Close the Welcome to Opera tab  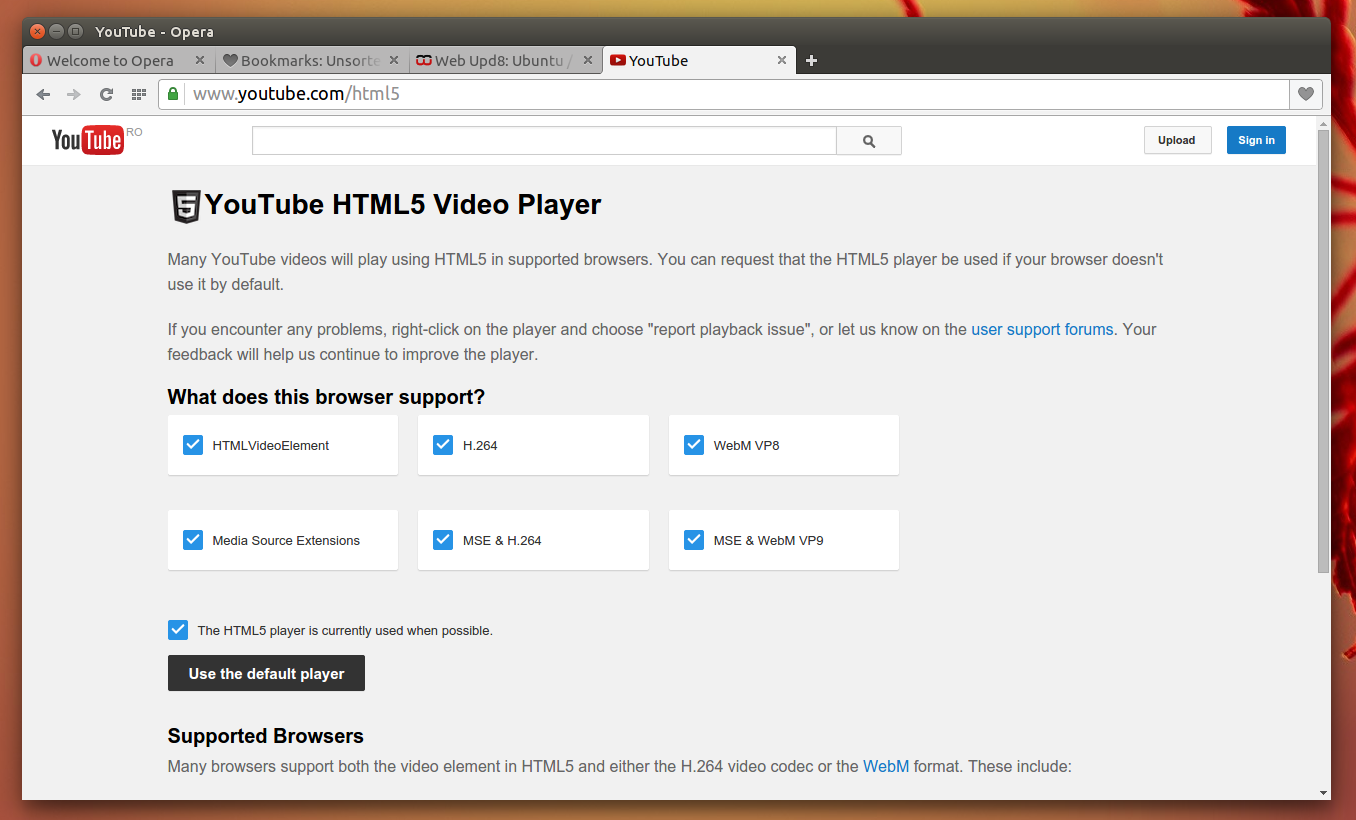[200, 60]
